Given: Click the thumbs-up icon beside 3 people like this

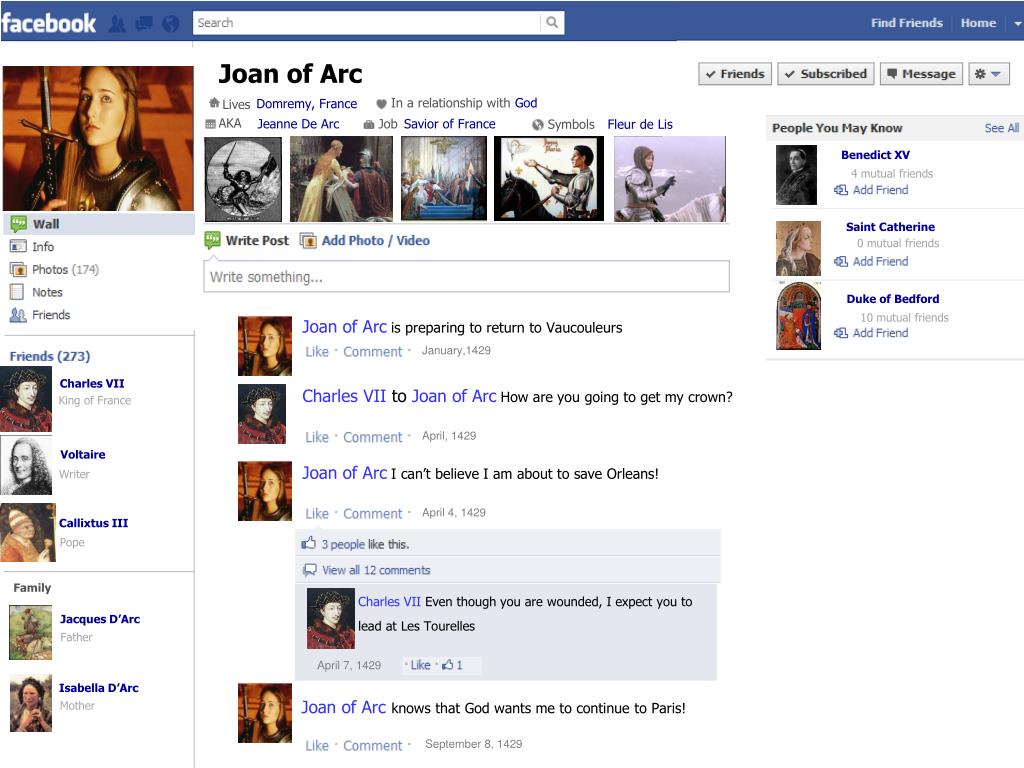Looking at the screenshot, I should point(308,543).
